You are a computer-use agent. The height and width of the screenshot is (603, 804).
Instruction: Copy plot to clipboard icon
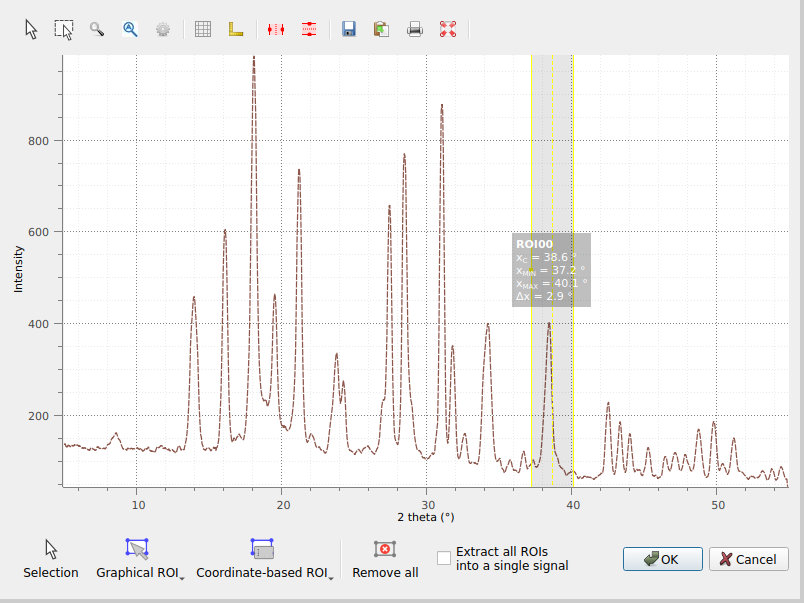tap(381, 29)
